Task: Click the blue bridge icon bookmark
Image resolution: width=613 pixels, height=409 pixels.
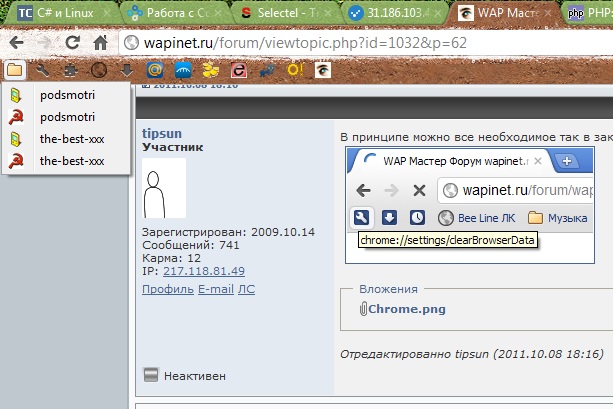Action: (x=182, y=70)
